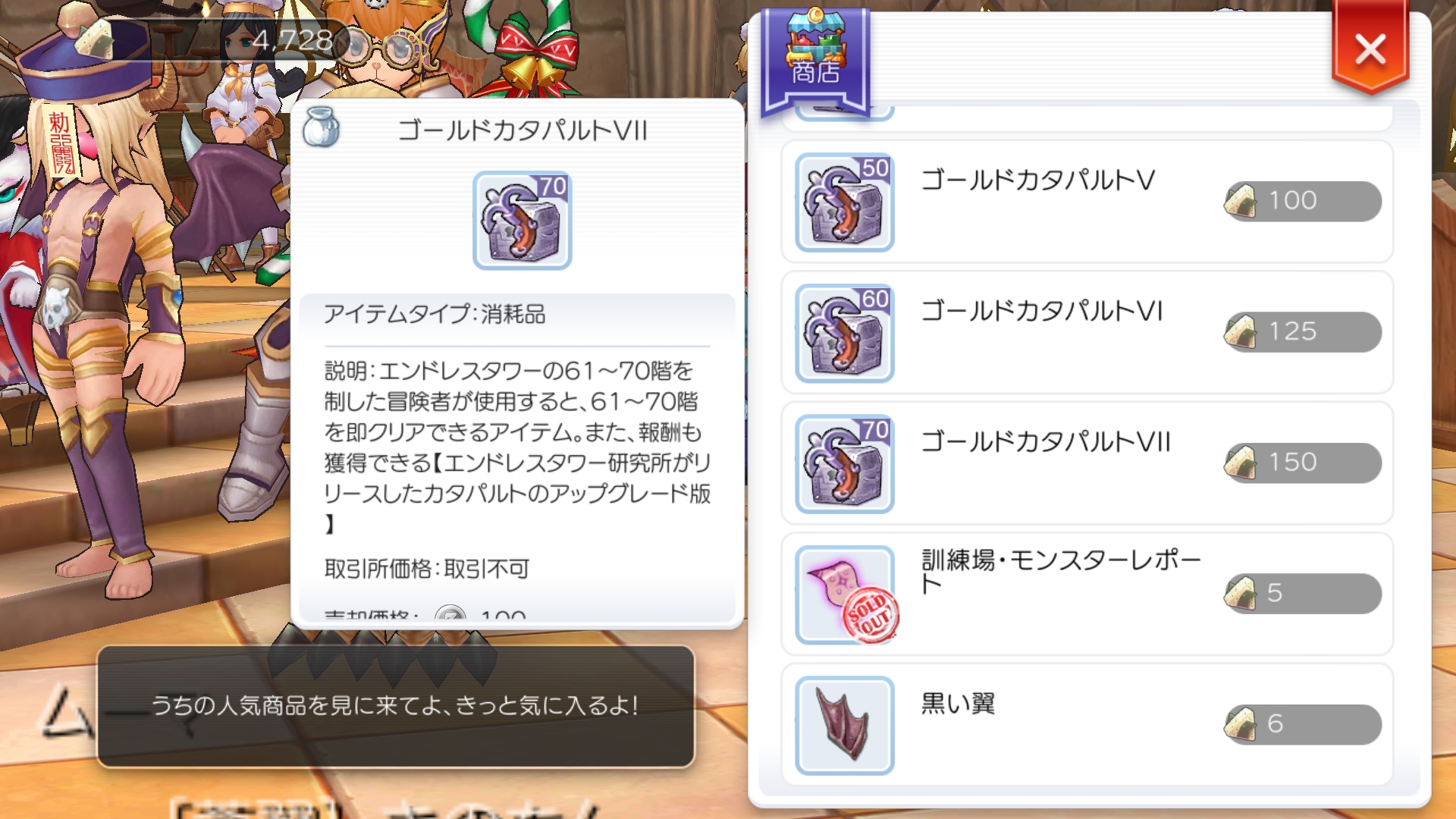The height and width of the screenshot is (819, 1456).
Task: Click the price 5 button for モンスターレポート
Action: [x=1303, y=593]
